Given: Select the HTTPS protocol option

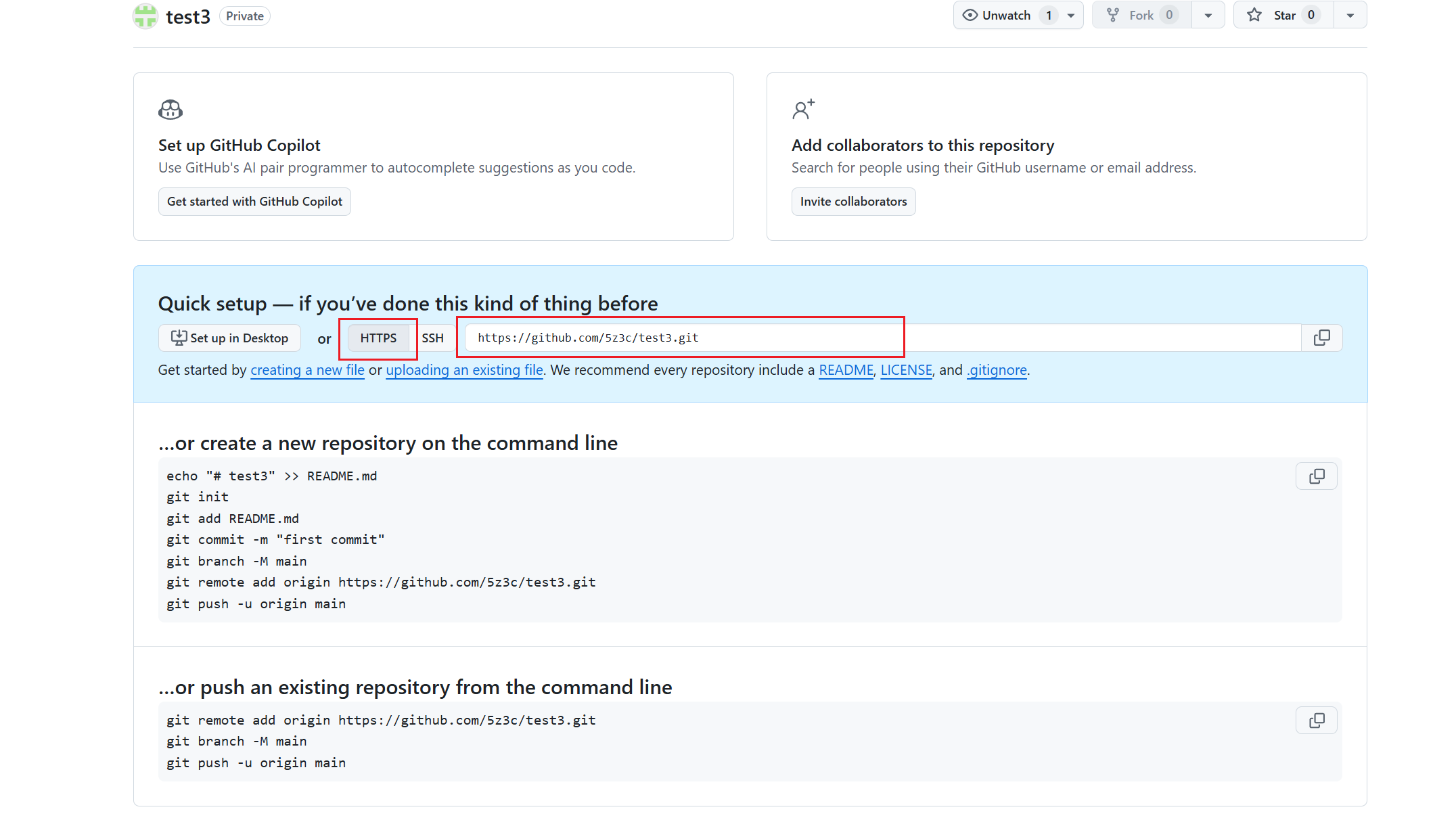Looking at the screenshot, I should (x=378, y=338).
